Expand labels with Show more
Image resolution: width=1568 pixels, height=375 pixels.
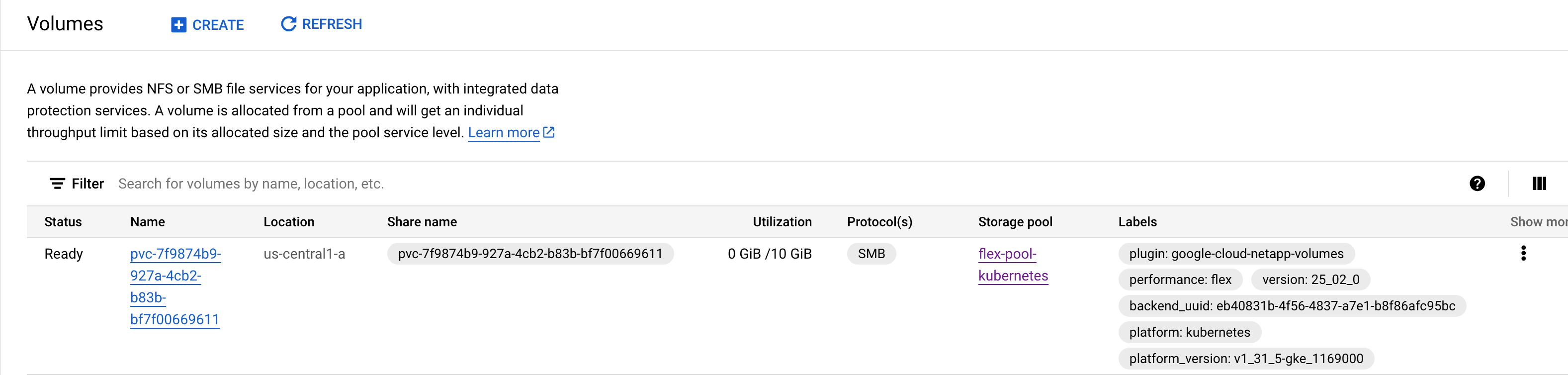(1538, 222)
